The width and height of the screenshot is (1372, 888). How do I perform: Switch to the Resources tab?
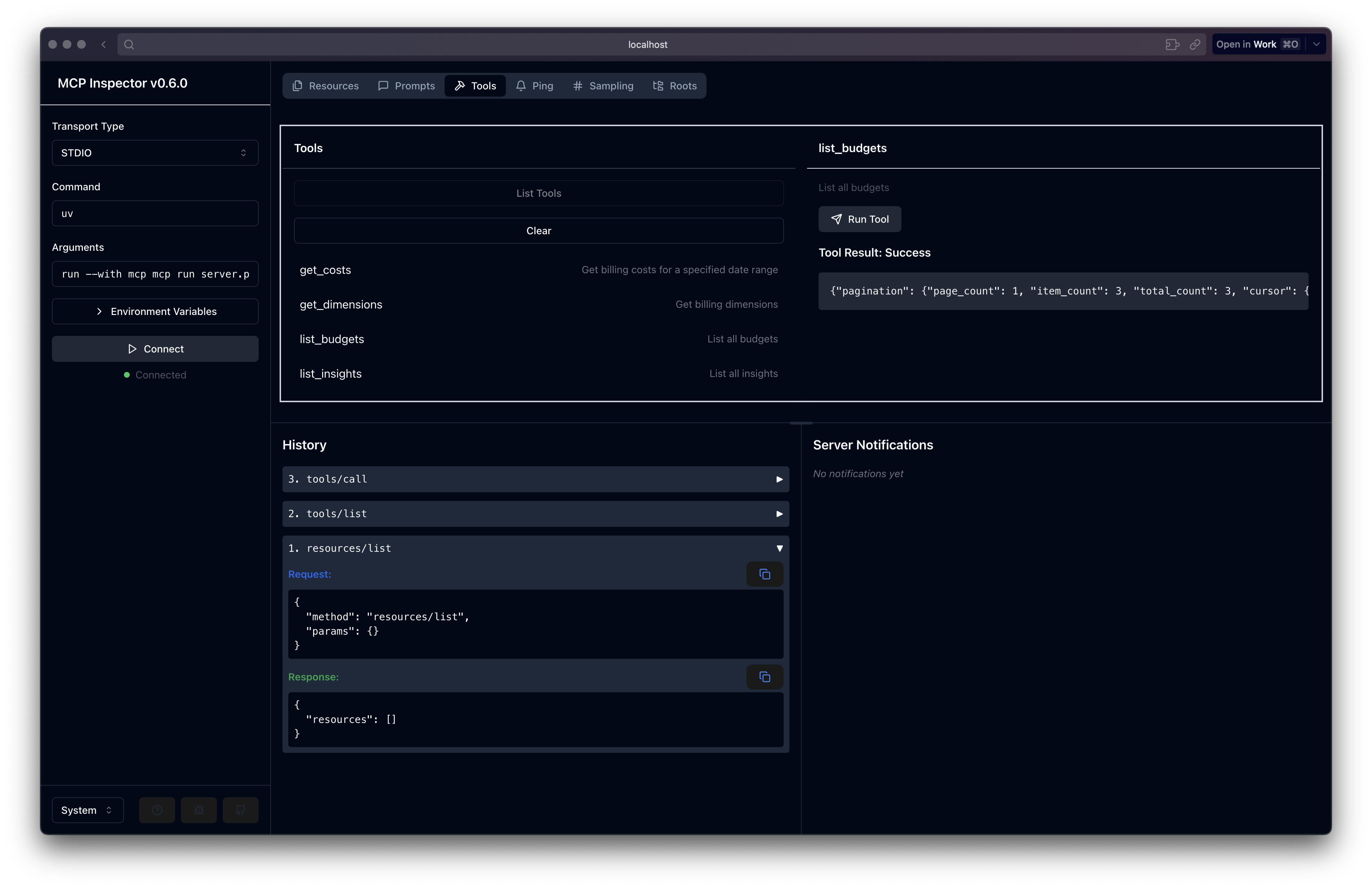[x=326, y=86]
